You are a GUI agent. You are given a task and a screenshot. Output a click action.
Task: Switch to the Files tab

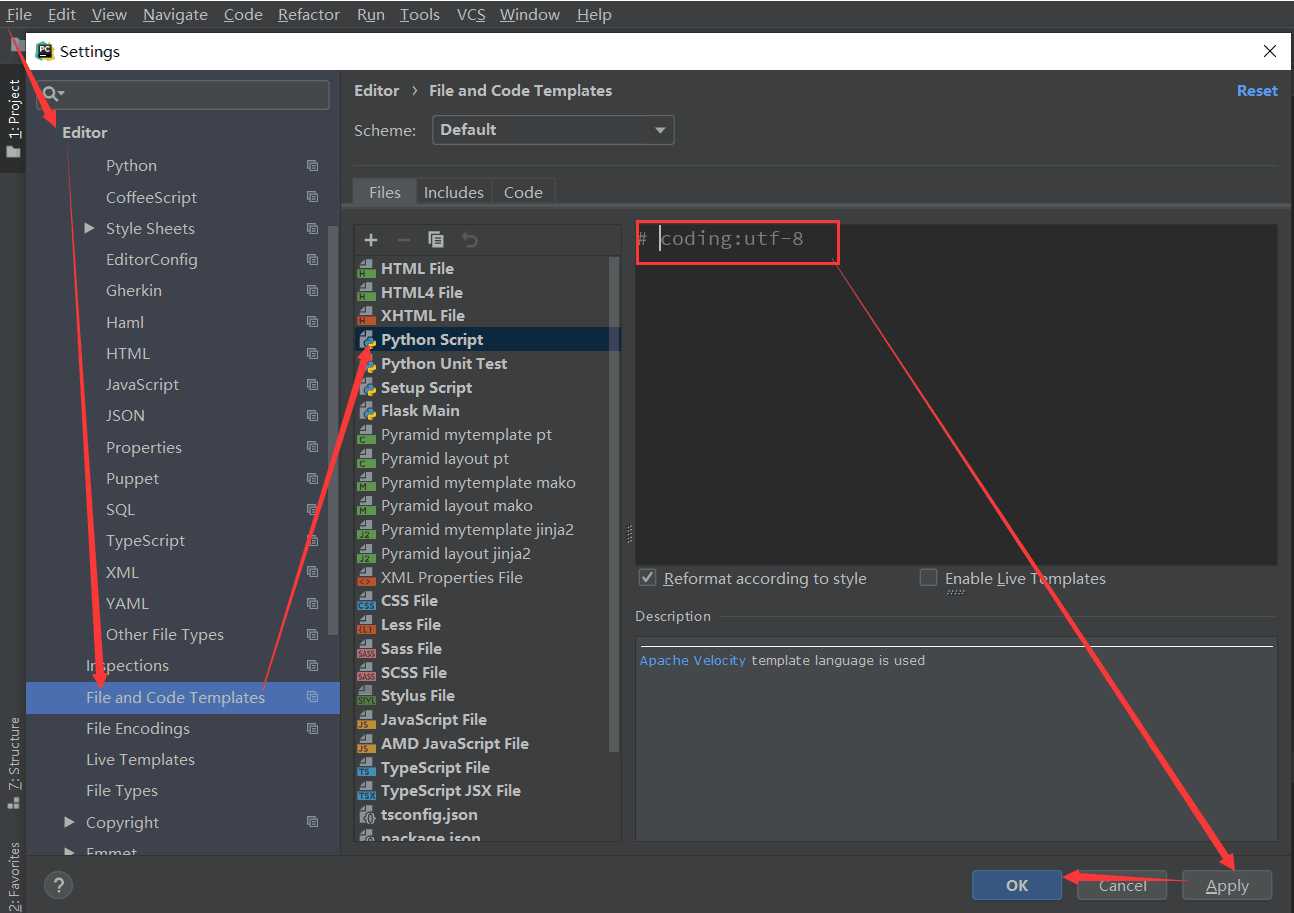[385, 192]
